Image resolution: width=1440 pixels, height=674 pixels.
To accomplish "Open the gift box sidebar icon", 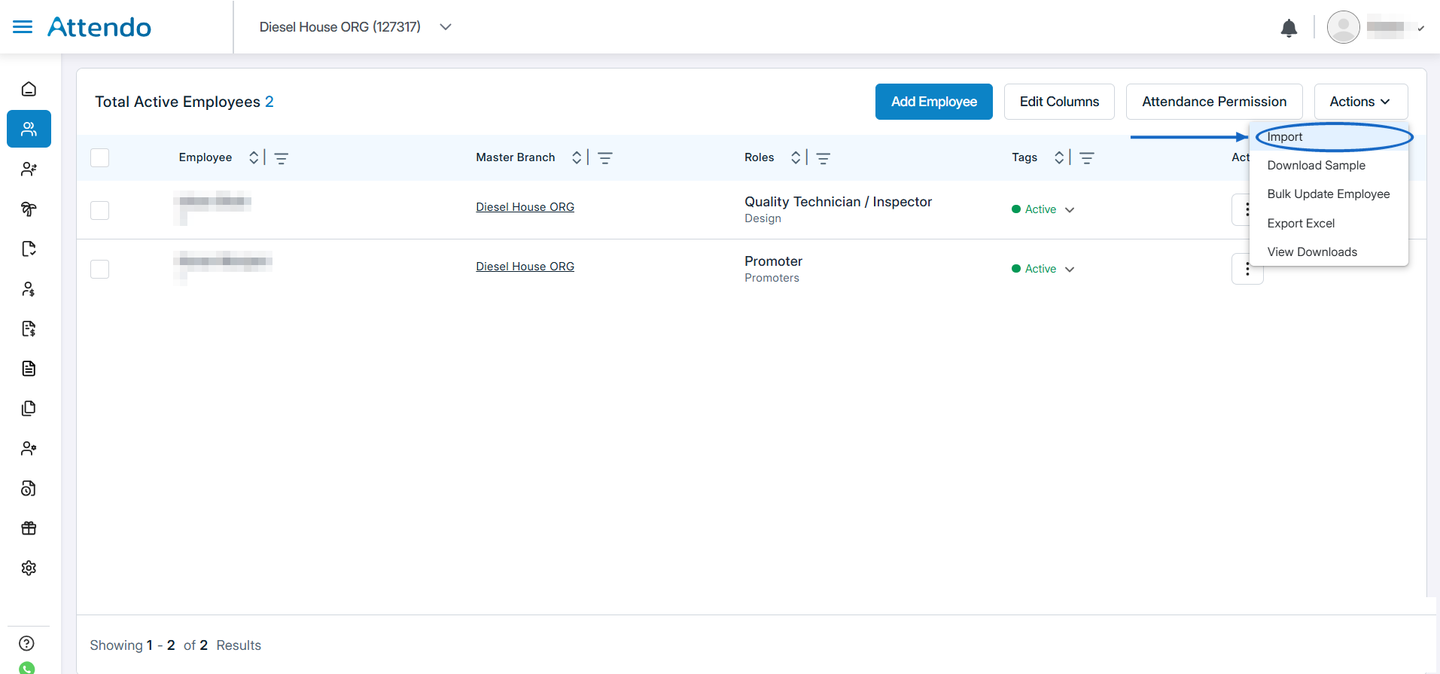I will 29,528.
